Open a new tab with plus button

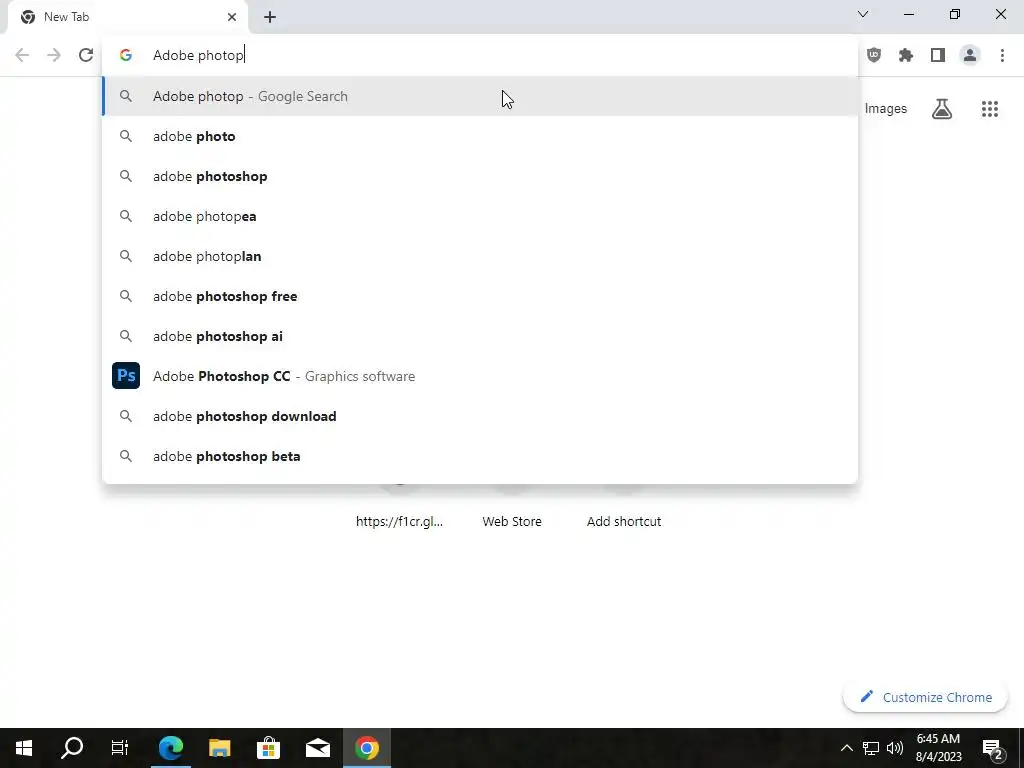(270, 17)
